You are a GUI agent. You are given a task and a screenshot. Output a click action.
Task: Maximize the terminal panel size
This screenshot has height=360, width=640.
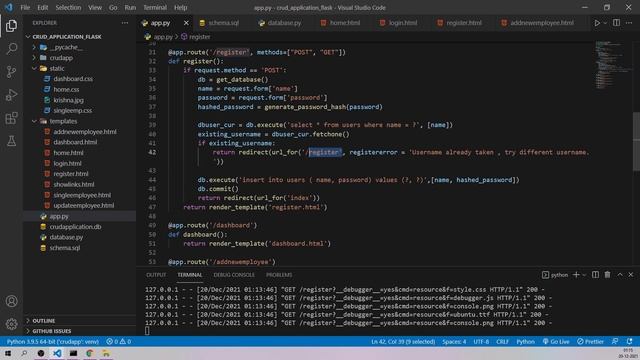(620, 275)
